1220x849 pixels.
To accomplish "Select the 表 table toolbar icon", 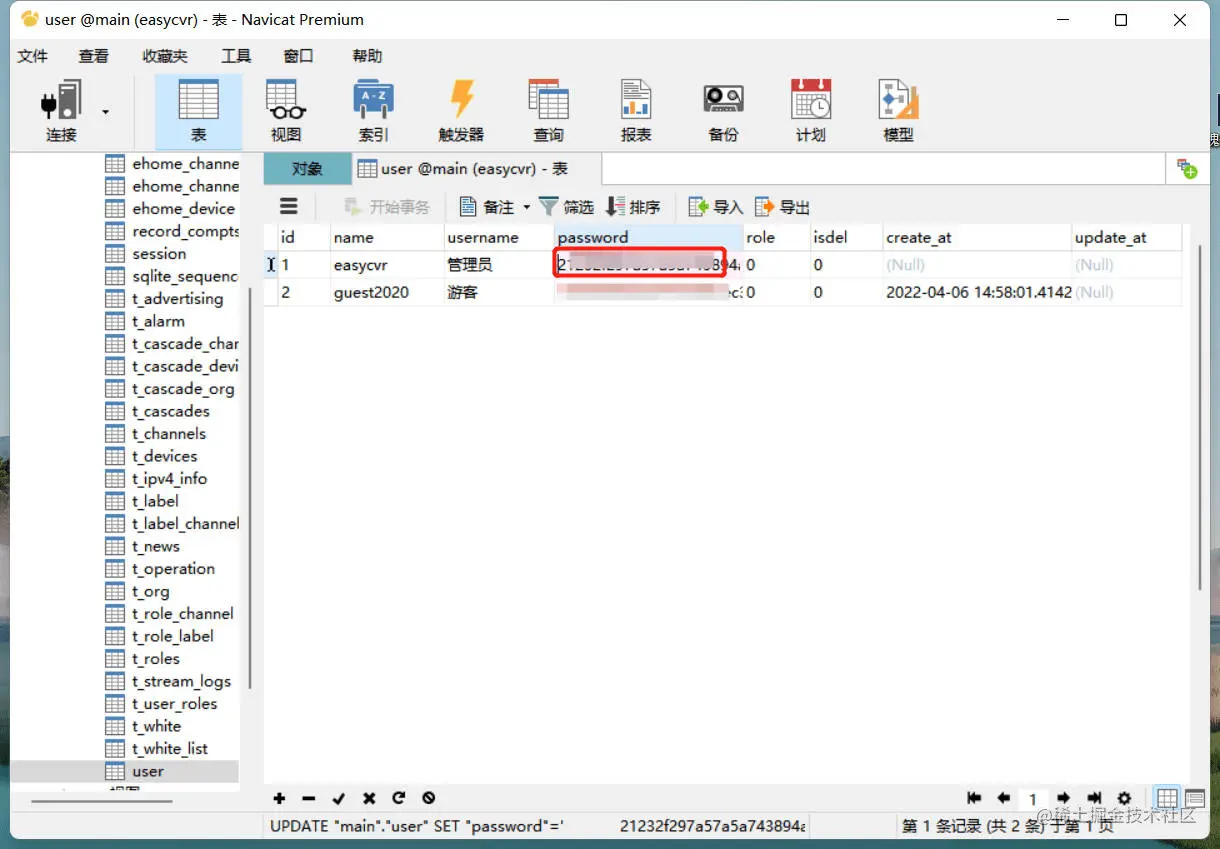I will (198, 111).
